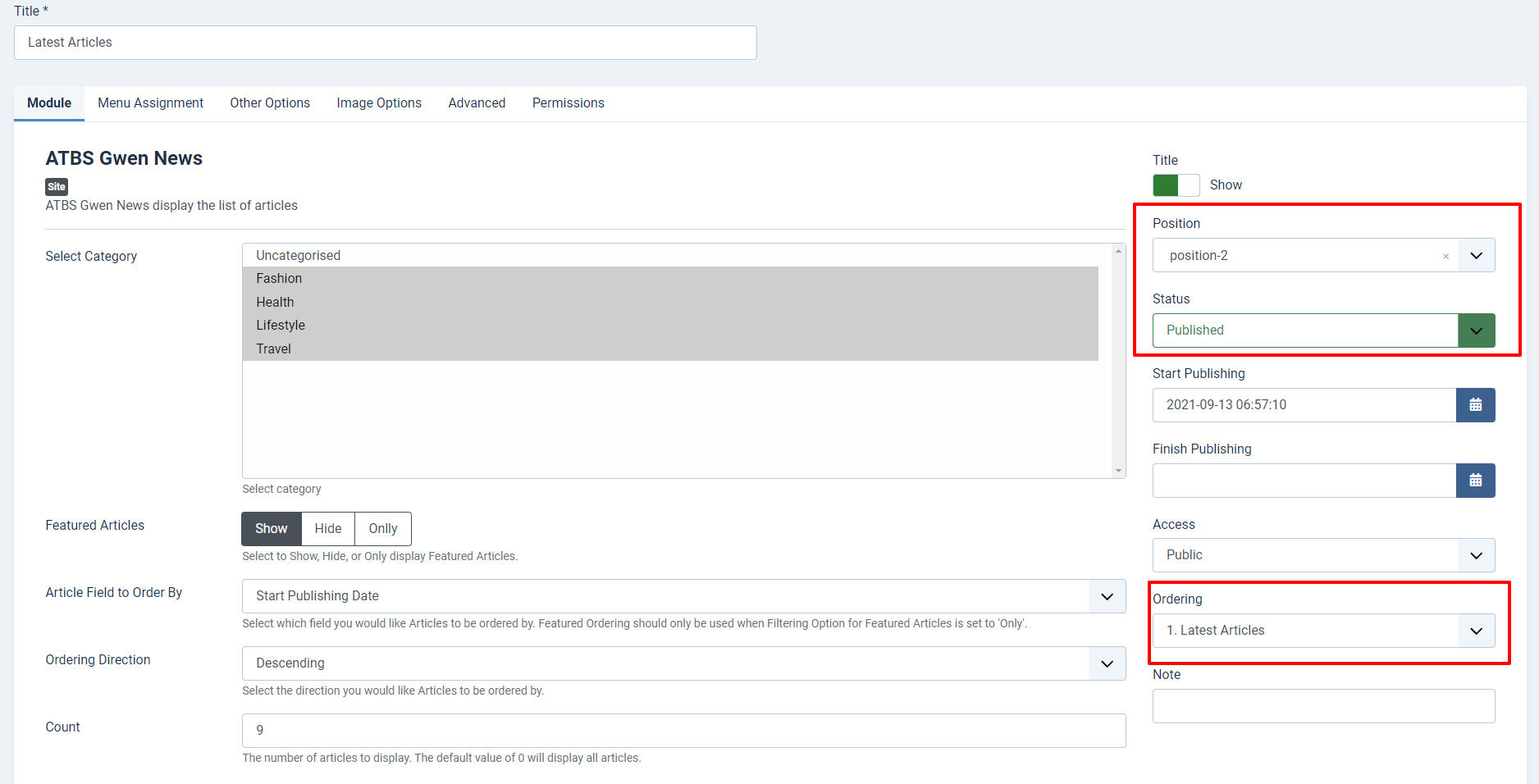Switch to the Menu Assignment tab
Image resolution: width=1539 pixels, height=784 pixels.
150,103
